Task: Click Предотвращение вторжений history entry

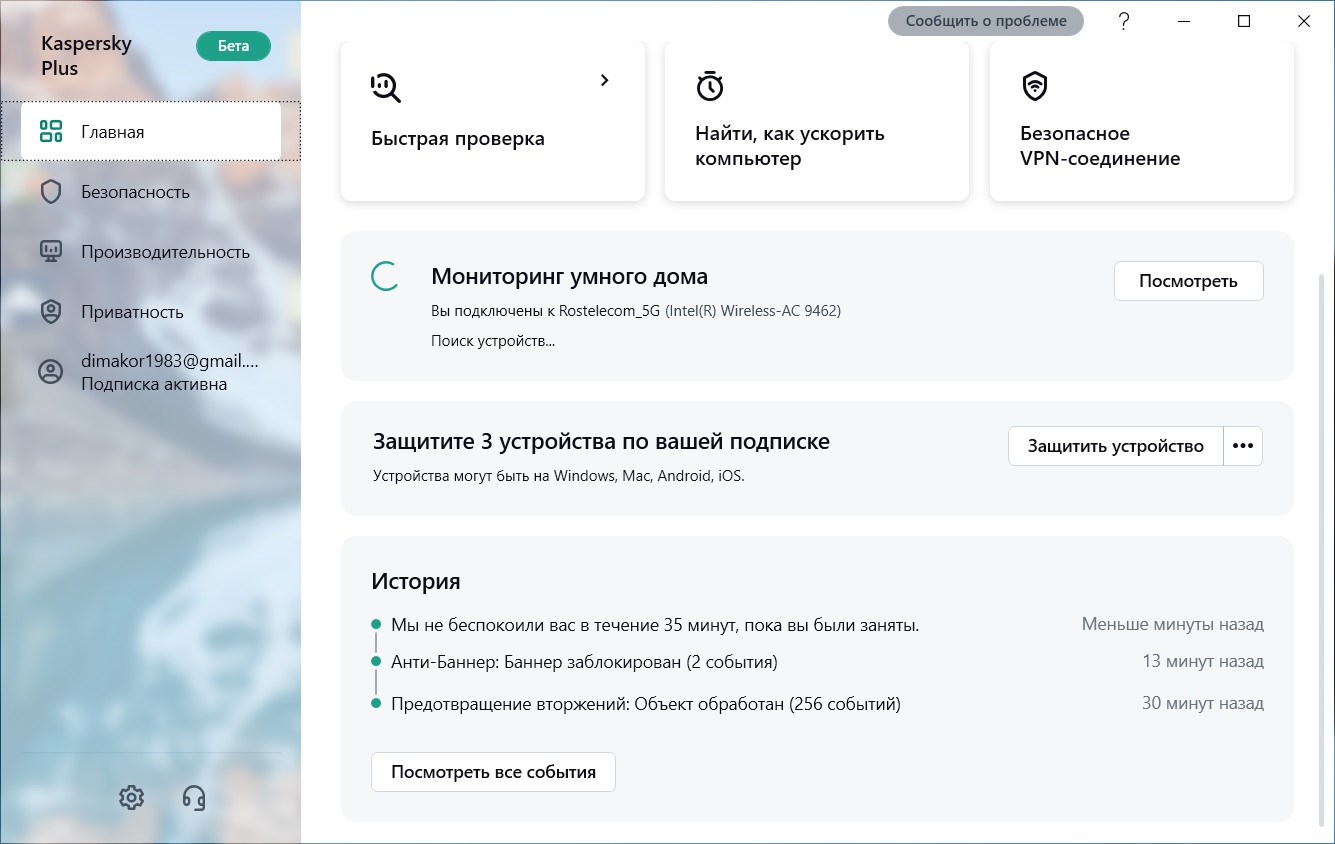Action: 646,704
